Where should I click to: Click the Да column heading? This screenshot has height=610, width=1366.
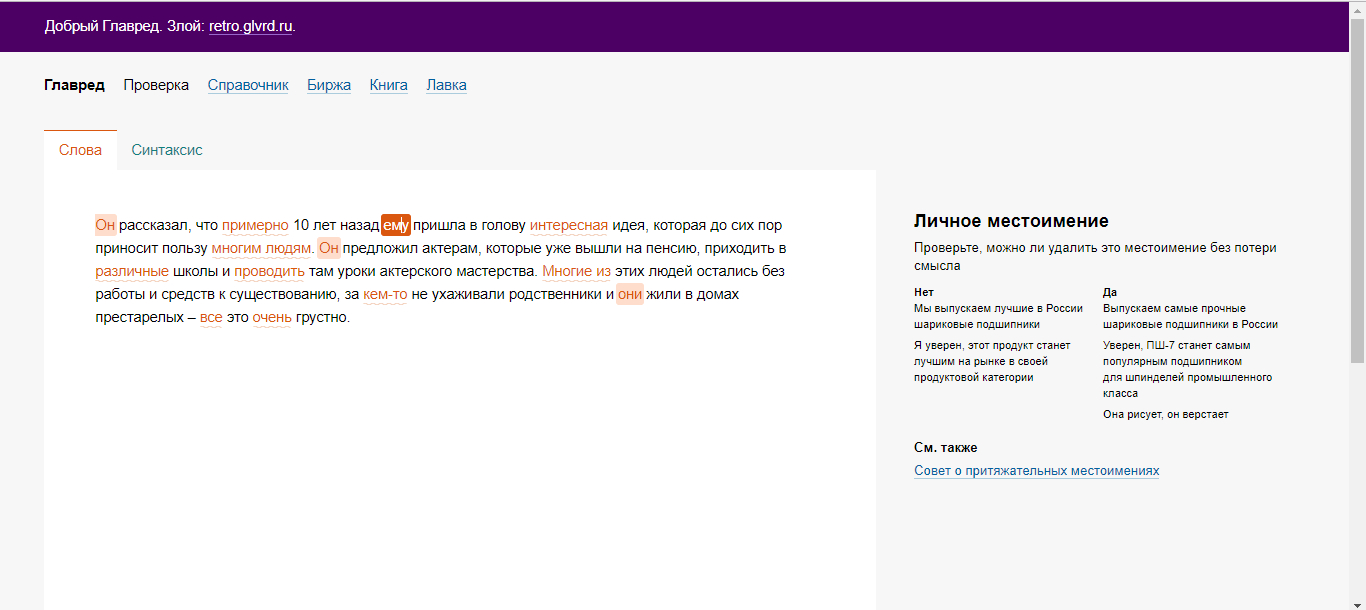tap(1110, 292)
